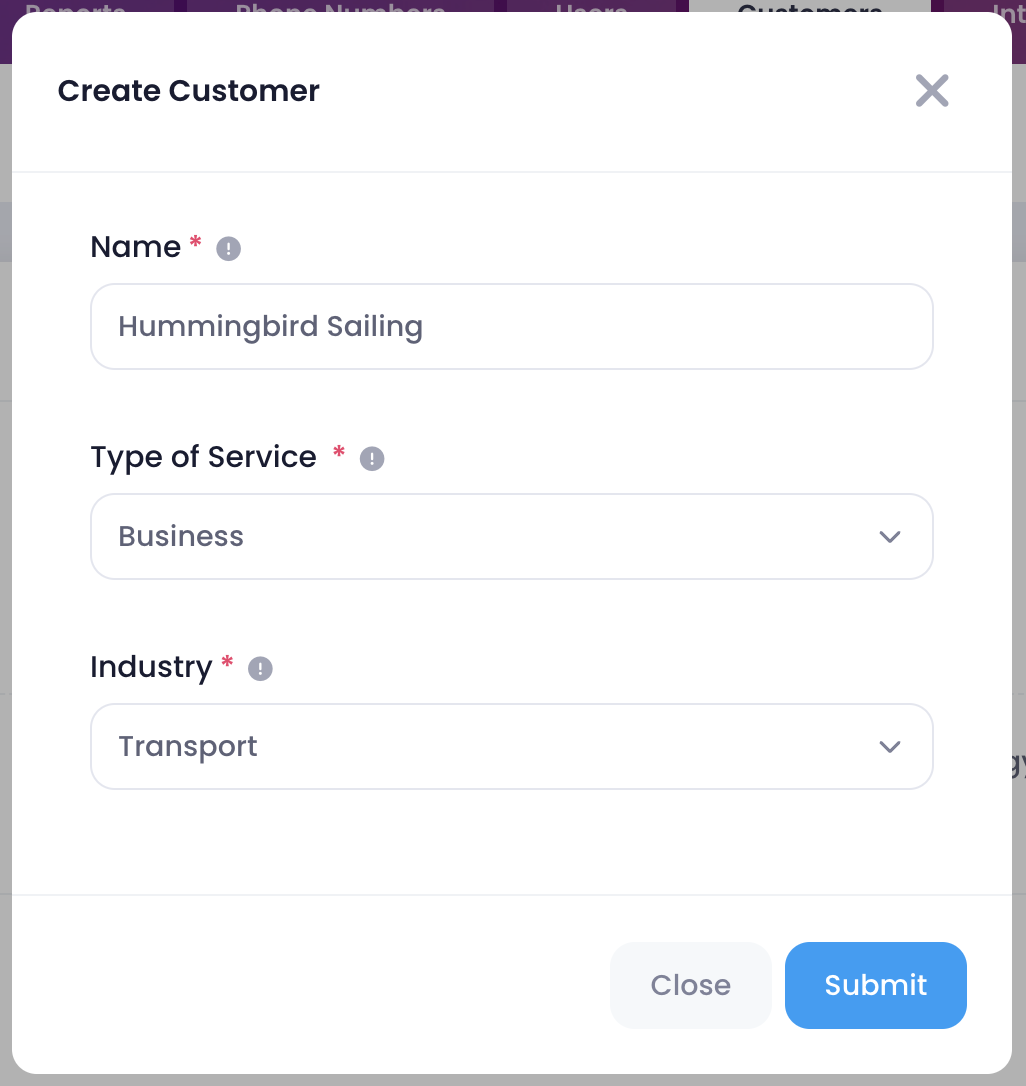Dismiss the Create Customer dialog with X icon
The height and width of the screenshot is (1086, 1026).
932,91
